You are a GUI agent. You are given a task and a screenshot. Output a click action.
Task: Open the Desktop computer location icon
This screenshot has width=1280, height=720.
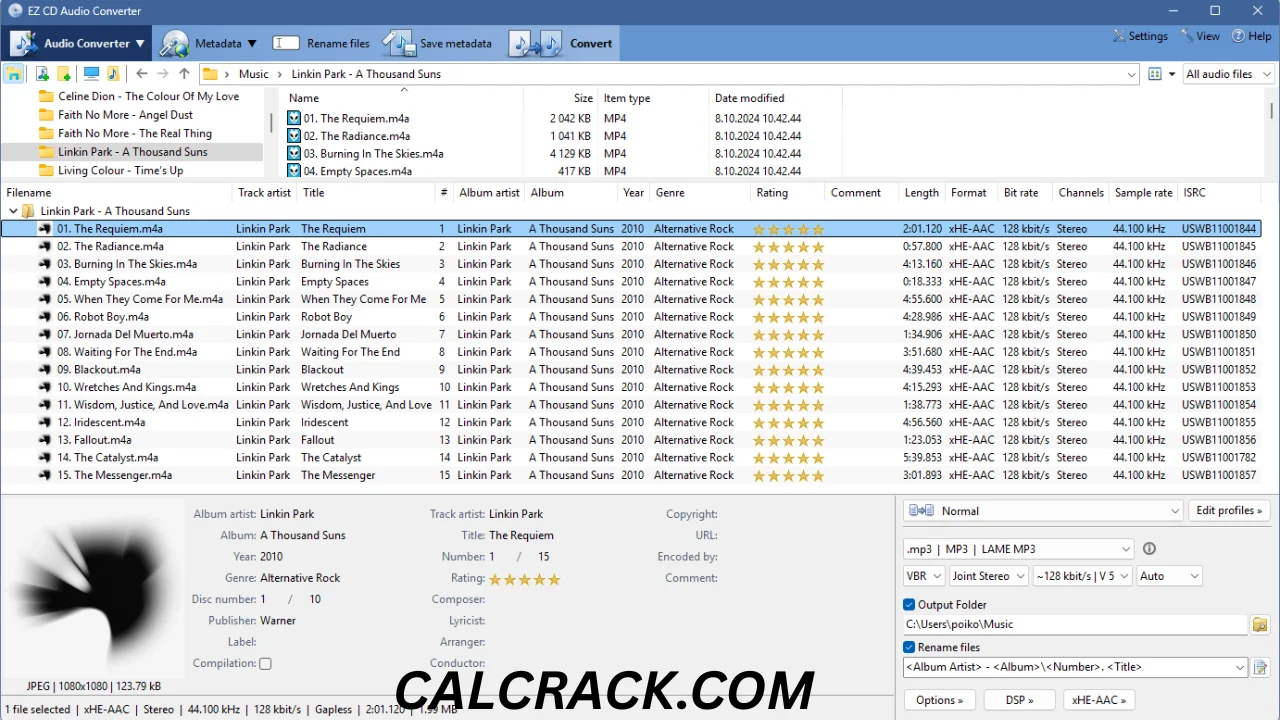pos(91,74)
